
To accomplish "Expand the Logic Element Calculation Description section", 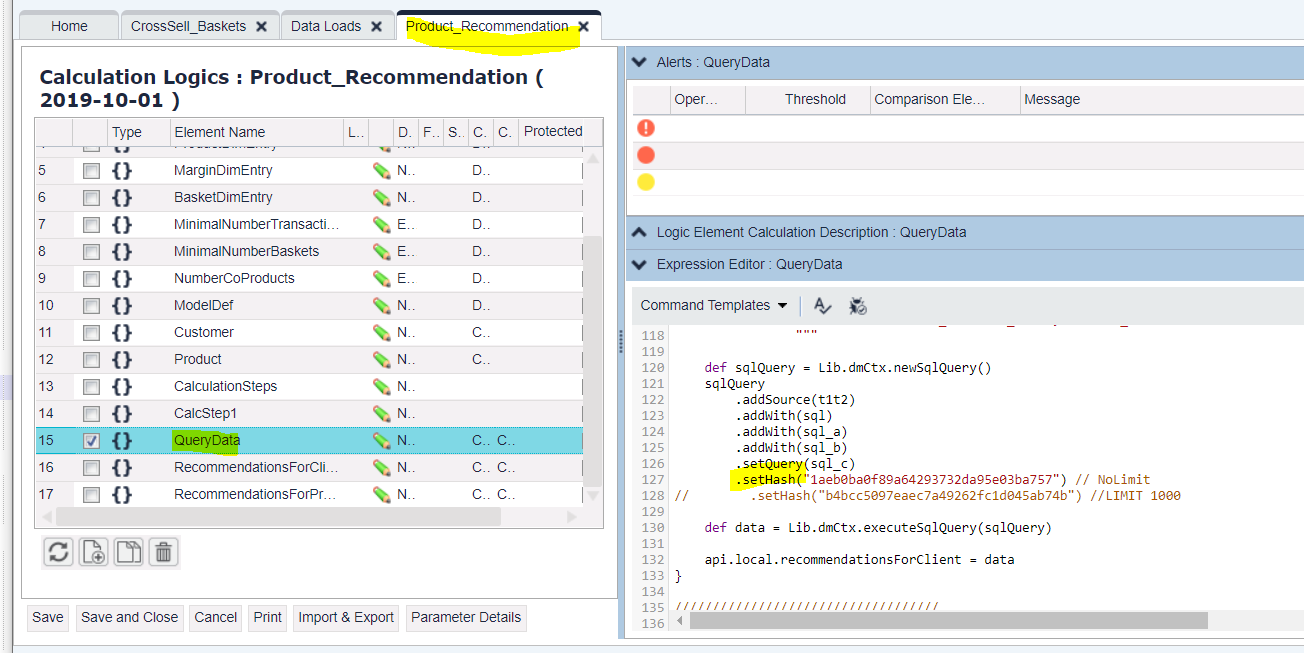I will click(640, 232).
